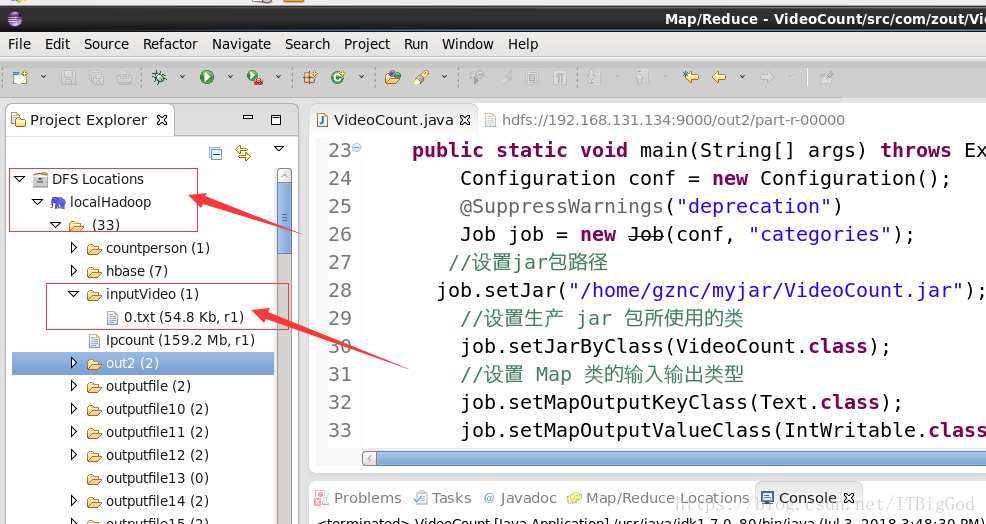Screen dimensions: 986x524
Task: Open the Source menu
Action: click(106, 44)
